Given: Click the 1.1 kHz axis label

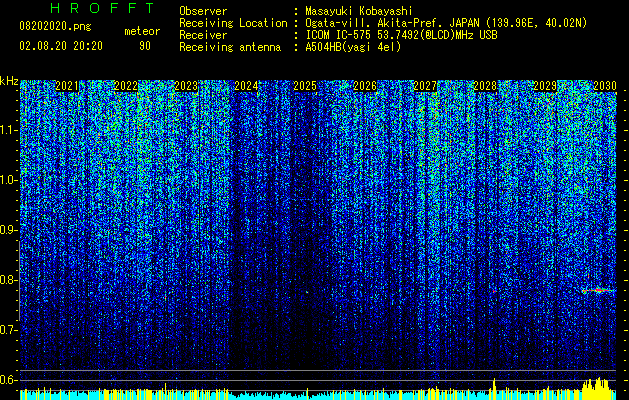Looking at the screenshot, I should pyautogui.click(x=9, y=130).
